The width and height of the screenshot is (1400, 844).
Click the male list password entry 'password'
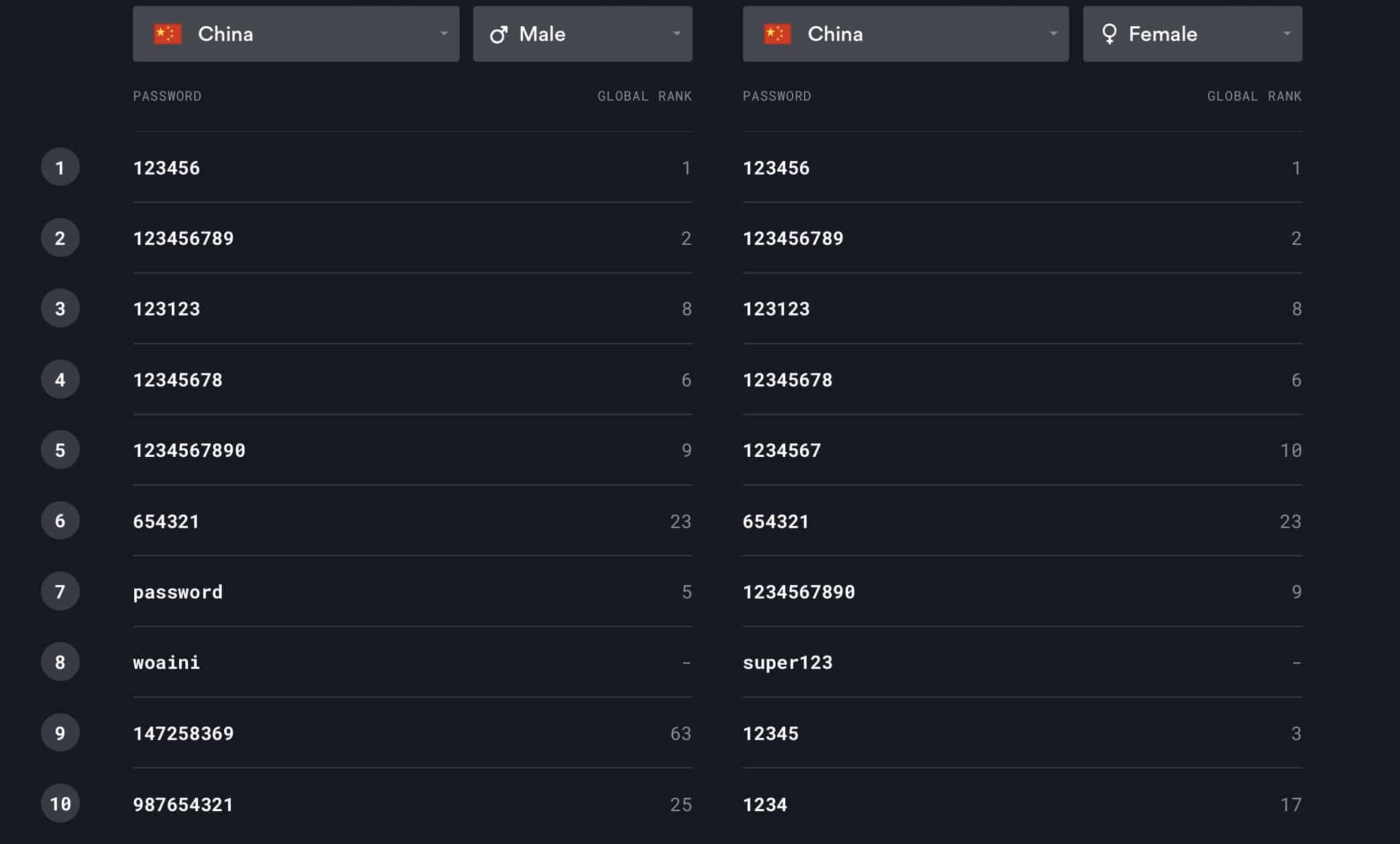(178, 592)
